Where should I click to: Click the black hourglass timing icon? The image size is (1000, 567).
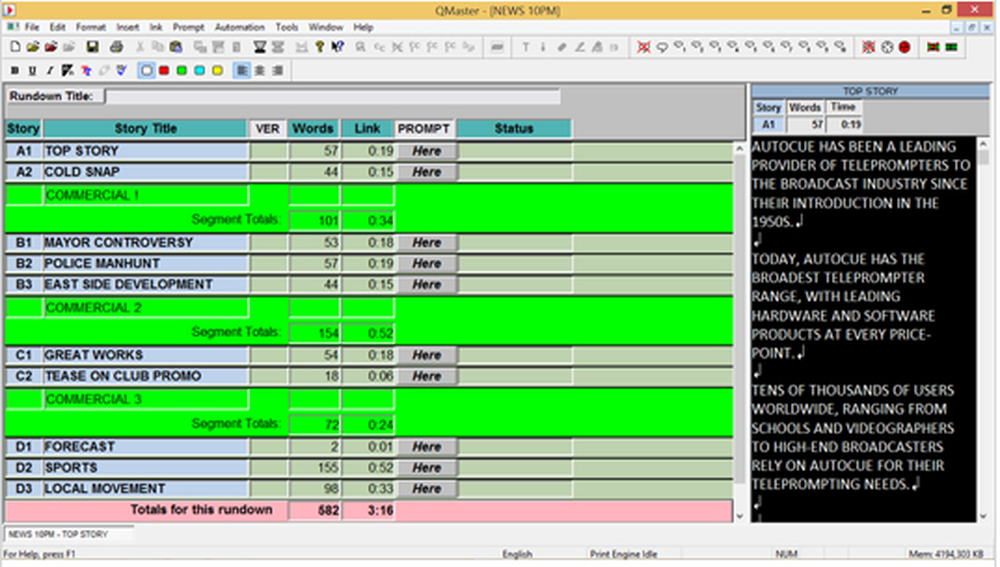coord(260,47)
